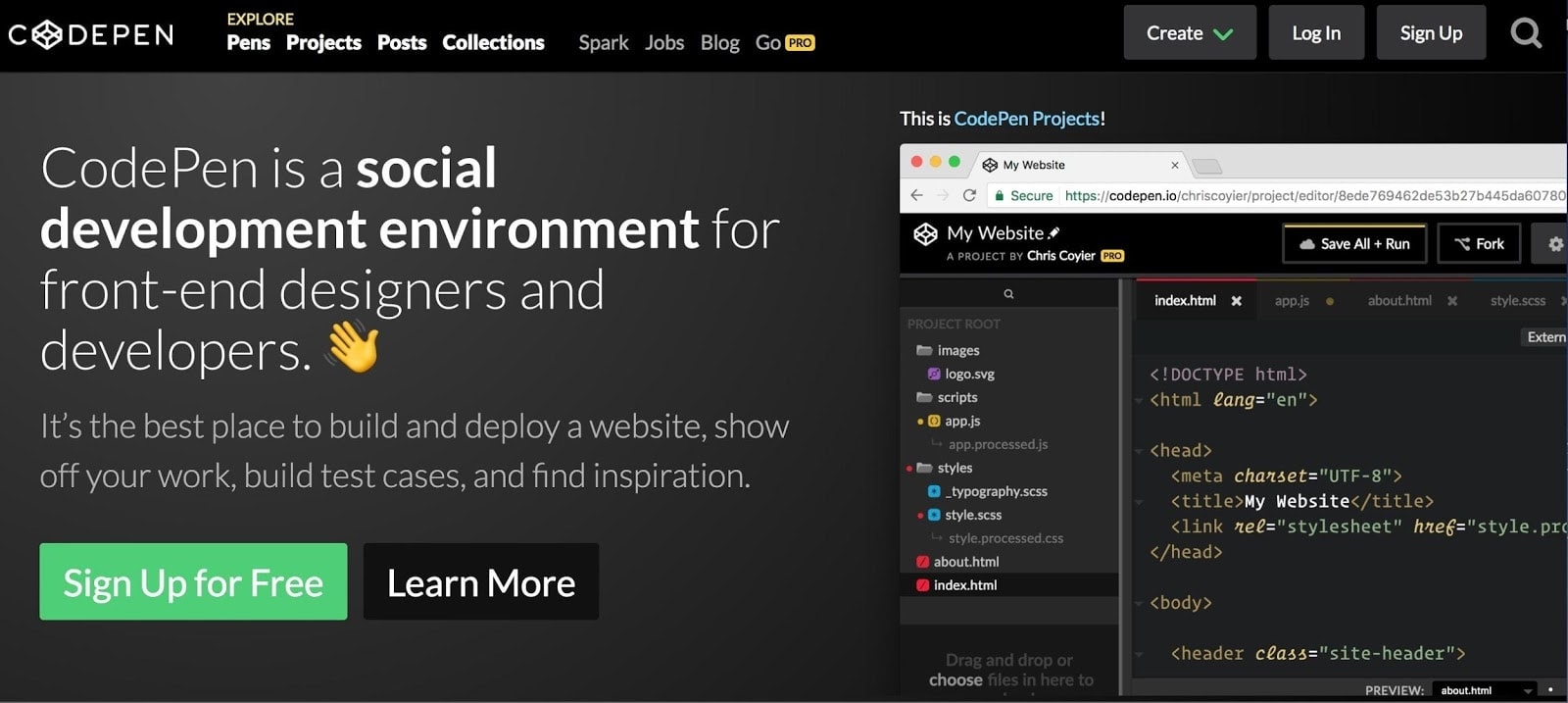Click the style.scss file icon in the sidebar

[934, 515]
